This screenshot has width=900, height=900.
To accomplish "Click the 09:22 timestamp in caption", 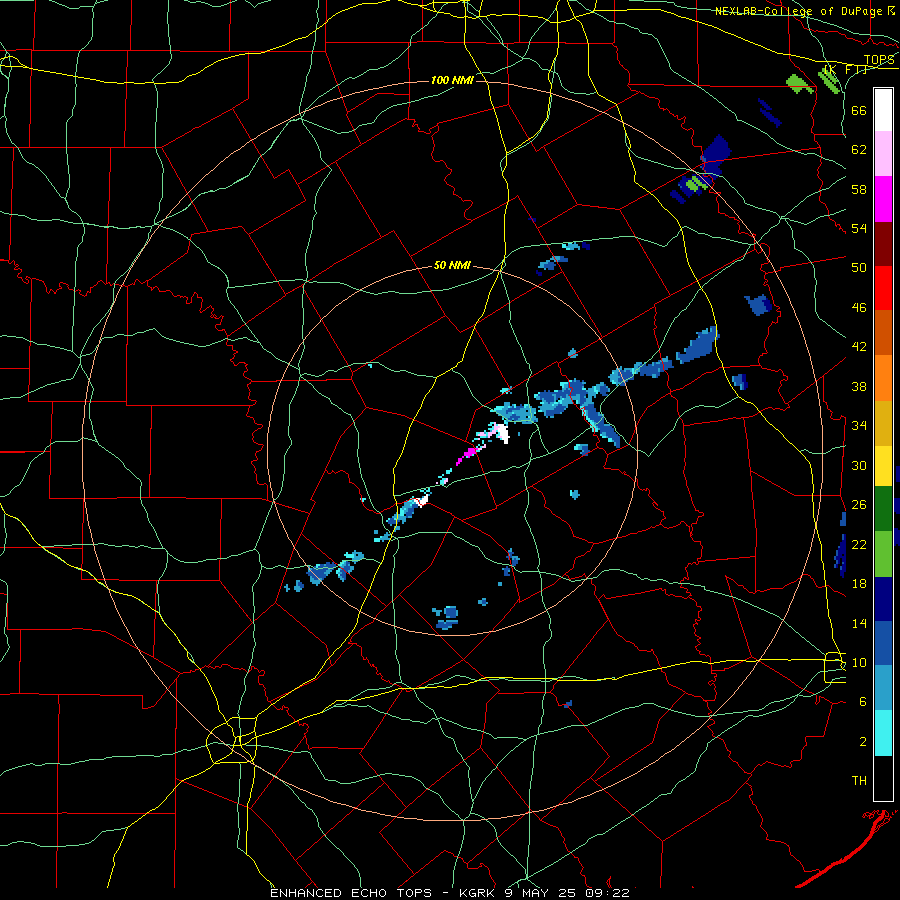I will click(x=607, y=893).
